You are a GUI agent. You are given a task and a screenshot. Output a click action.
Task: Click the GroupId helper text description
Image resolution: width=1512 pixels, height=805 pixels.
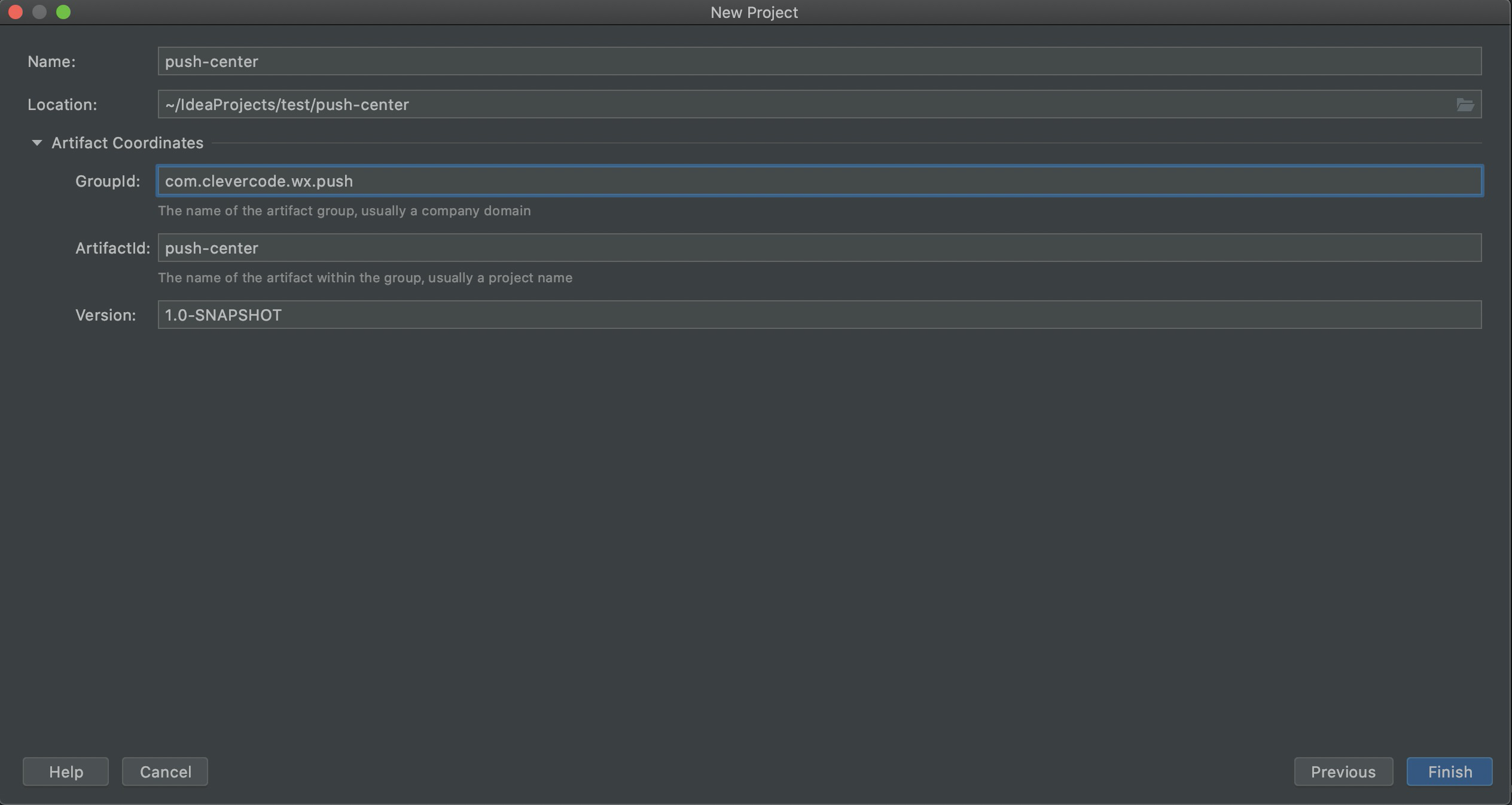344,211
